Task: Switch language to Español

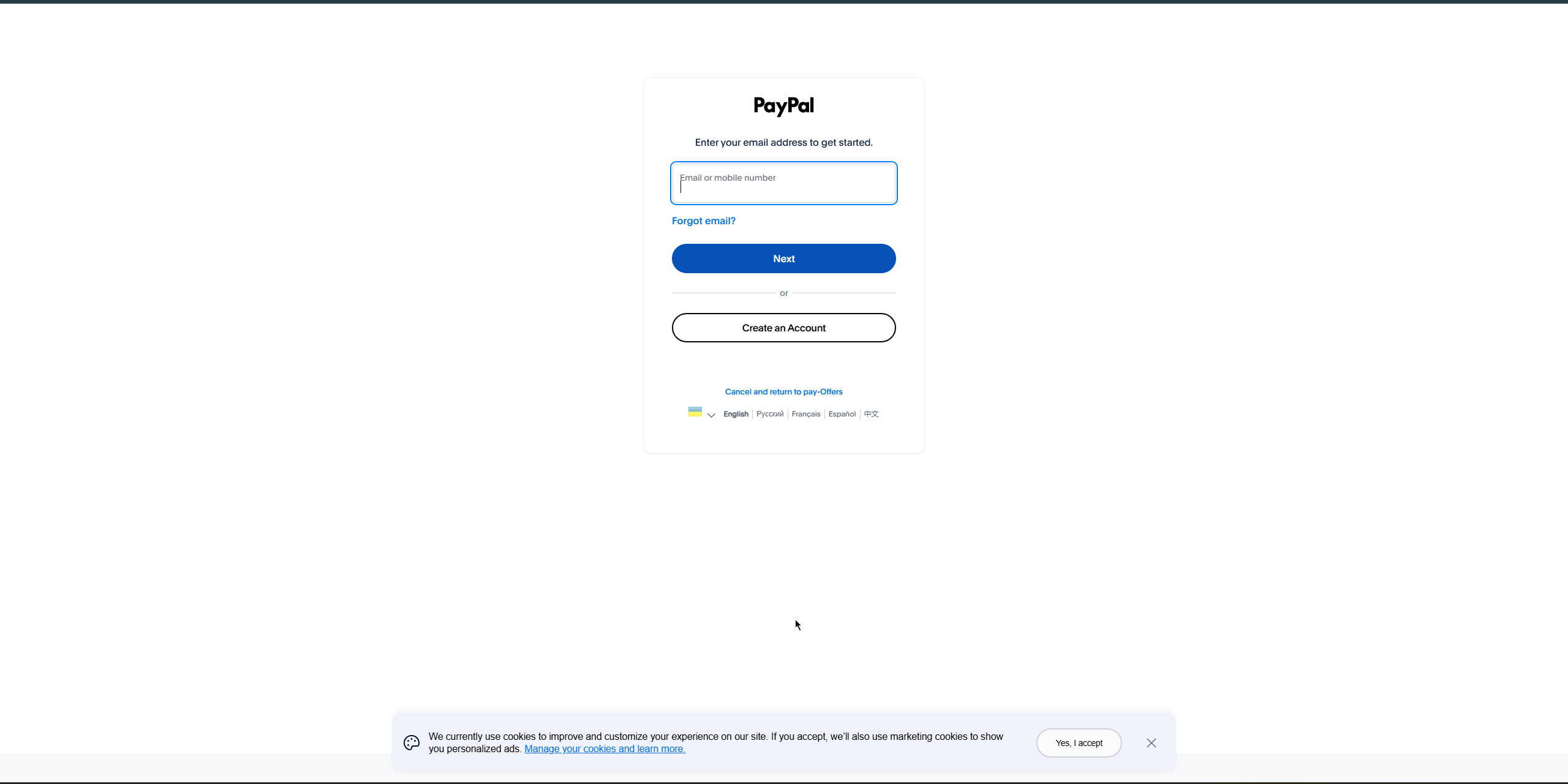Action: point(842,414)
